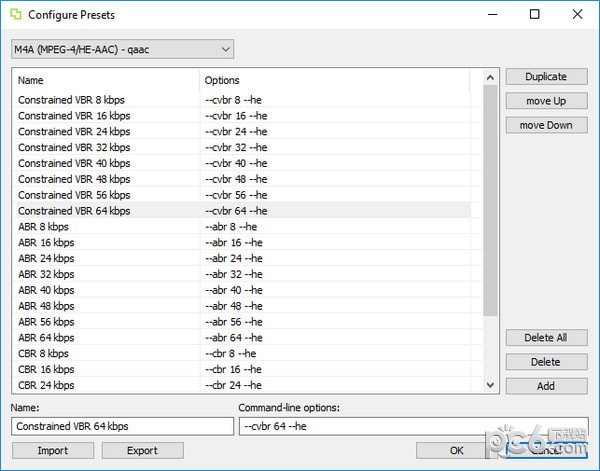Click the Configure Presets window icon
The height and width of the screenshot is (471, 600).
coord(16,15)
